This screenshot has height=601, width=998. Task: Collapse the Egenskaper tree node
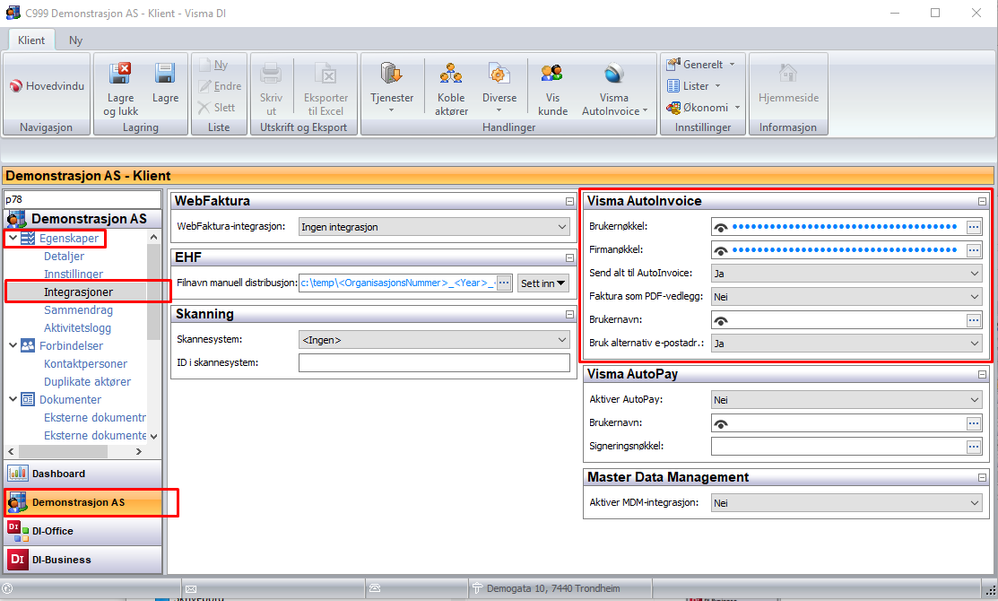click(x=12, y=239)
